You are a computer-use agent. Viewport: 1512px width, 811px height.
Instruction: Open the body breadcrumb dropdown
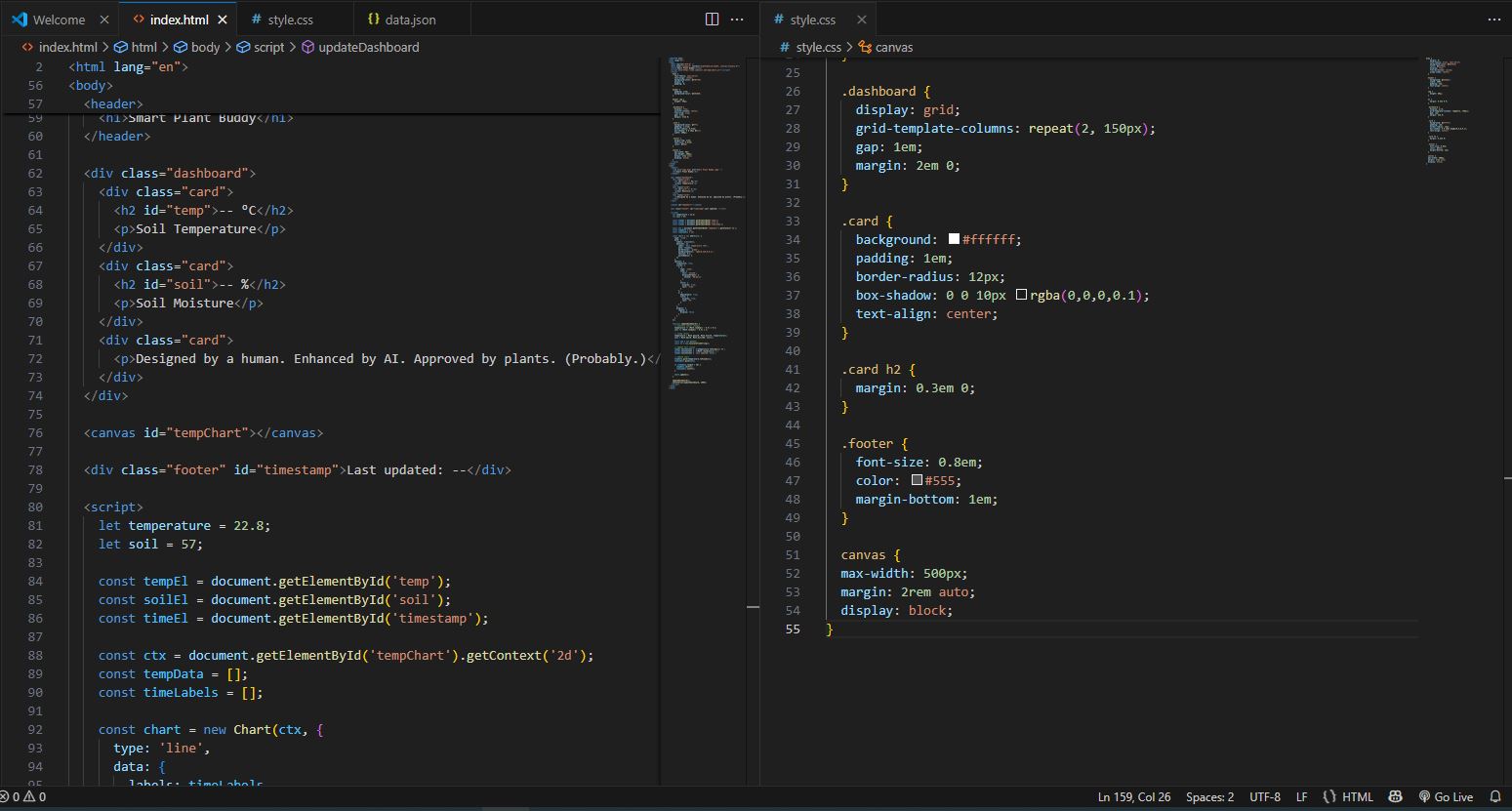[x=197, y=47]
